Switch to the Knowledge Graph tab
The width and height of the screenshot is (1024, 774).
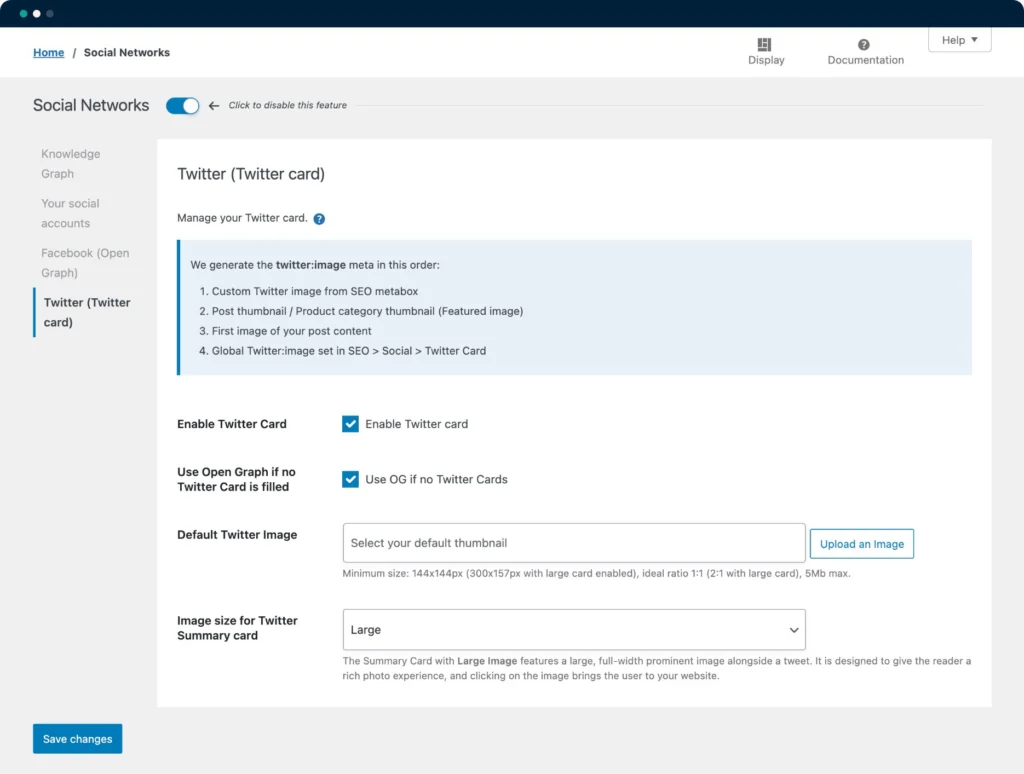click(x=70, y=164)
